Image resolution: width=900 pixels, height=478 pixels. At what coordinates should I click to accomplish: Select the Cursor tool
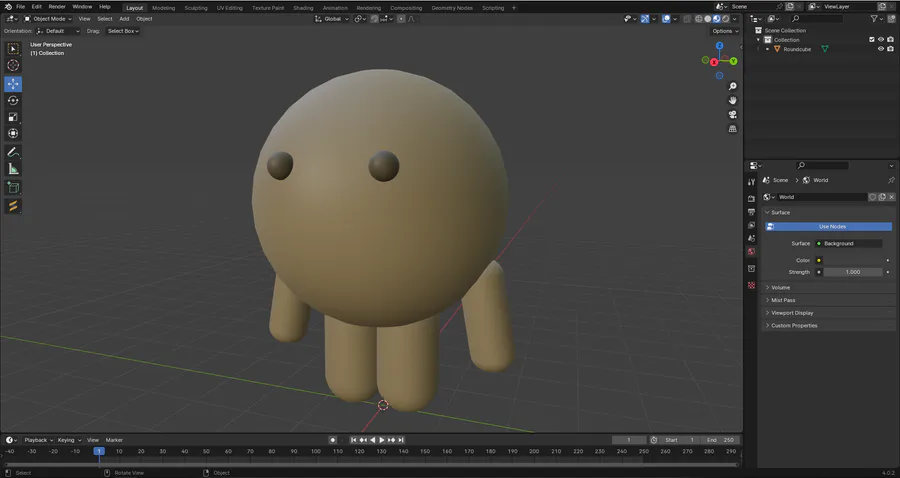coord(13,65)
